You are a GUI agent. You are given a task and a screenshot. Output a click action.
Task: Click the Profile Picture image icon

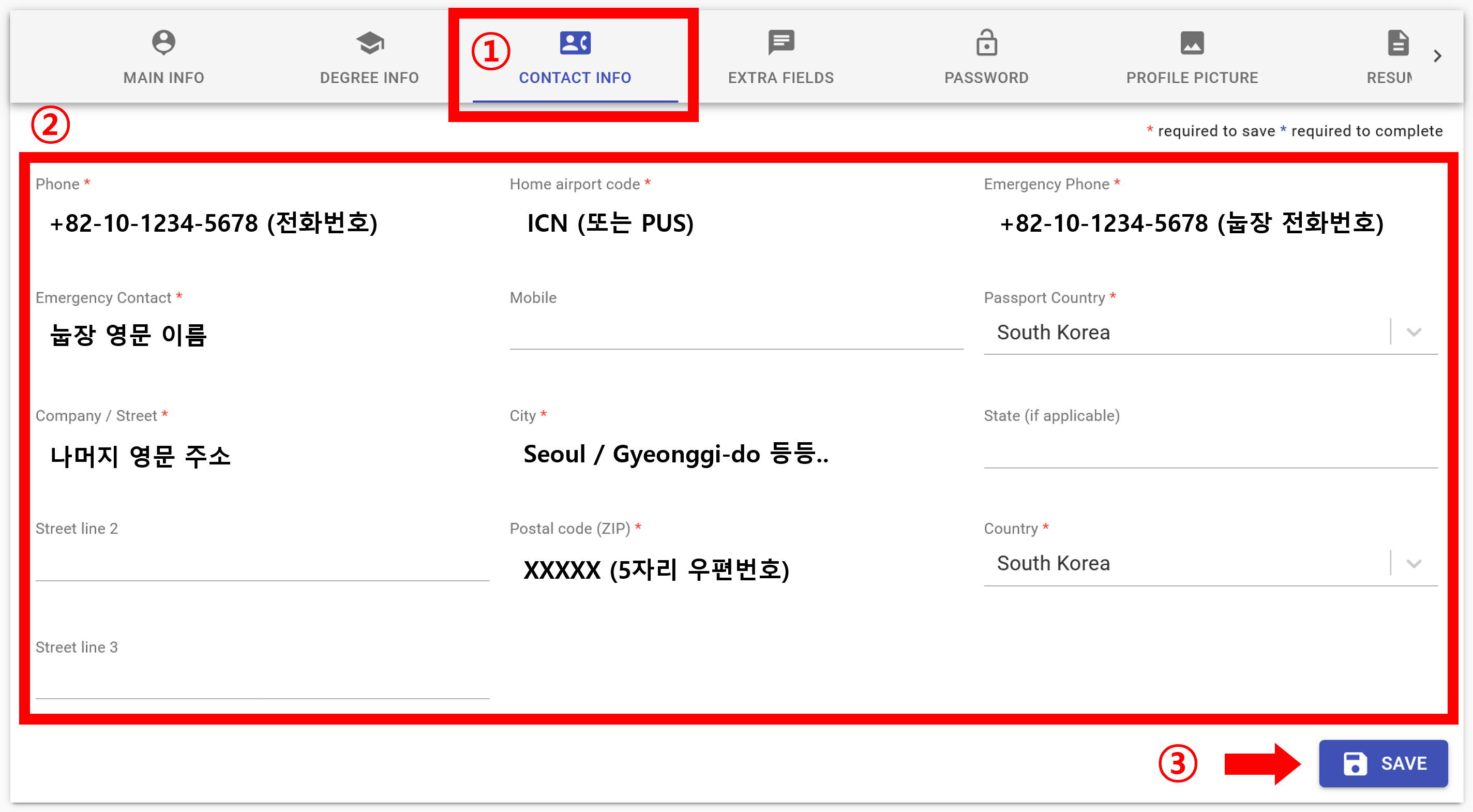(1192, 42)
